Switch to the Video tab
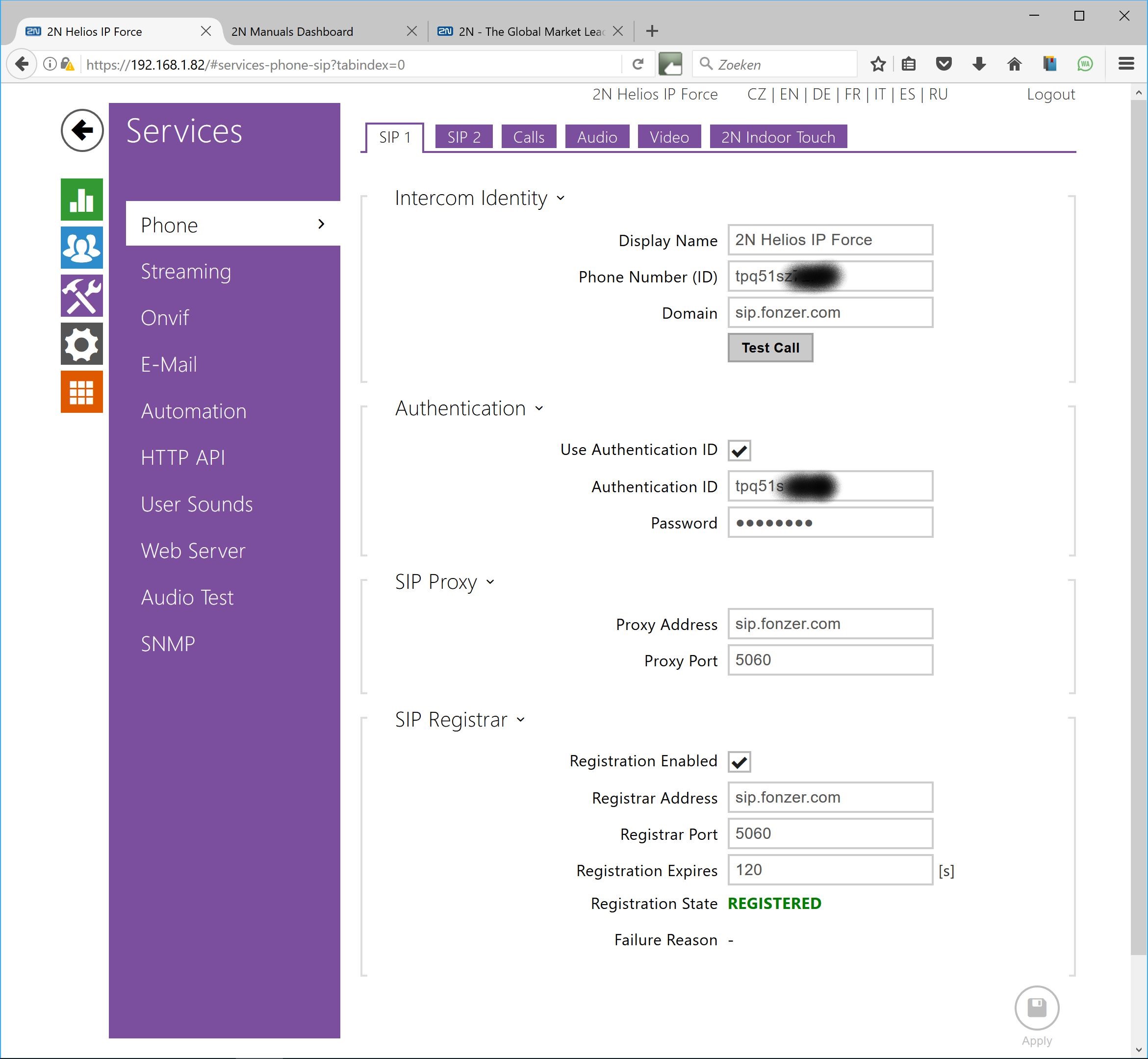The height and width of the screenshot is (1059, 1148). (x=669, y=137)
